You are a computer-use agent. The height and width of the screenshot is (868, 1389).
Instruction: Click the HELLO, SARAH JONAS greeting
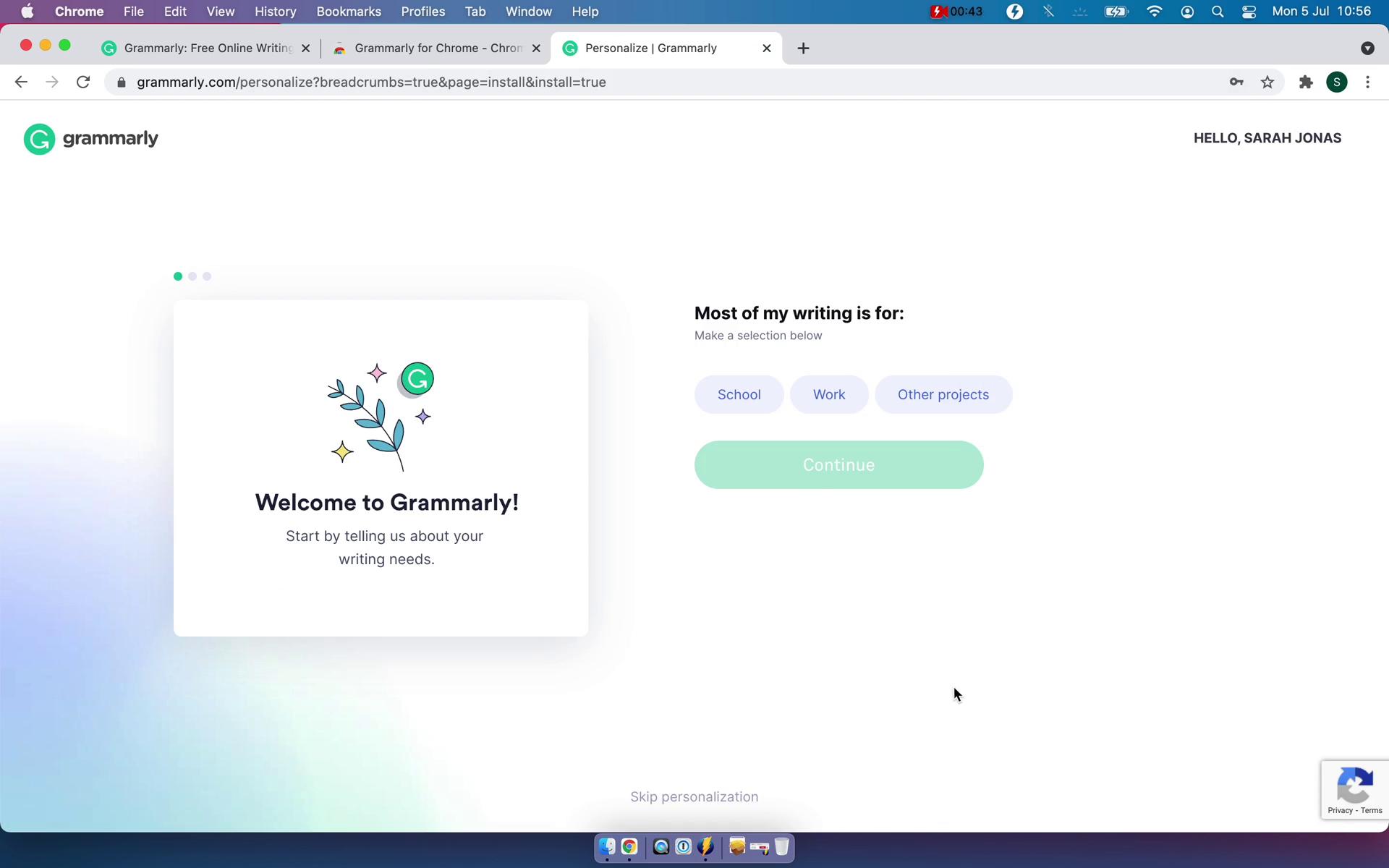pyautogui.click(x=1267, y=138)
